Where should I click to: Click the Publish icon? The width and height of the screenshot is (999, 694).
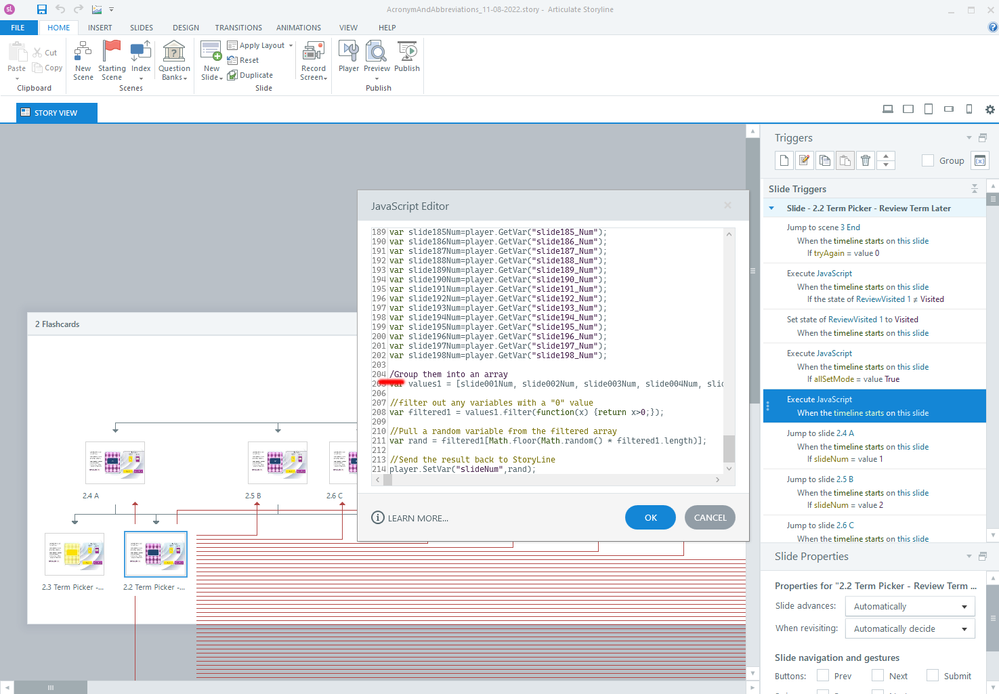pos(407,52)
